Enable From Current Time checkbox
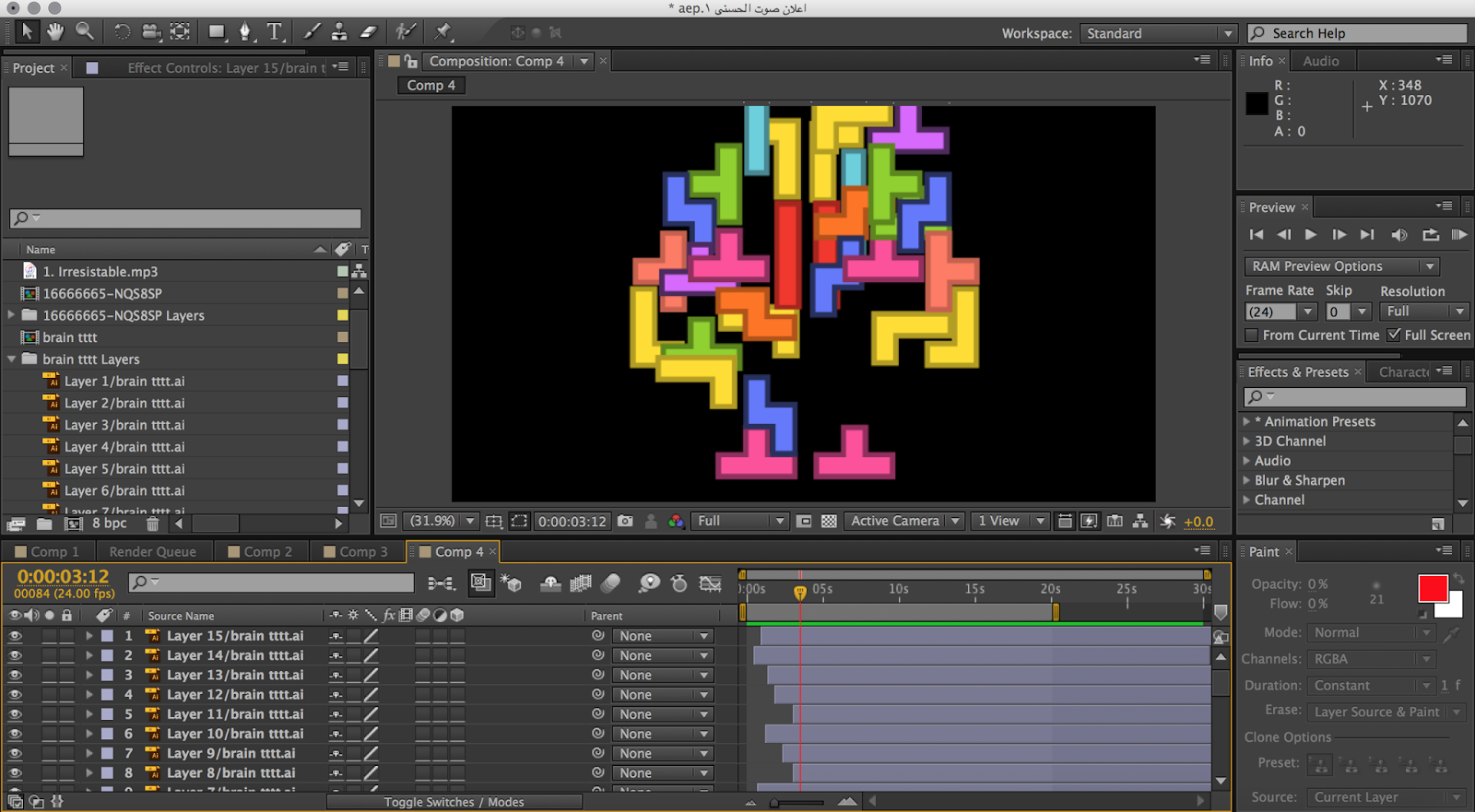 tap(1251, 335)
